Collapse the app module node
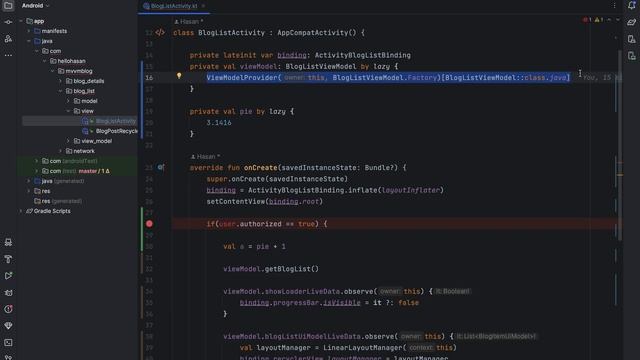Image resolution: width=640 pixels, height=360 pixels. pyautogui.click(x=21, y=21)
